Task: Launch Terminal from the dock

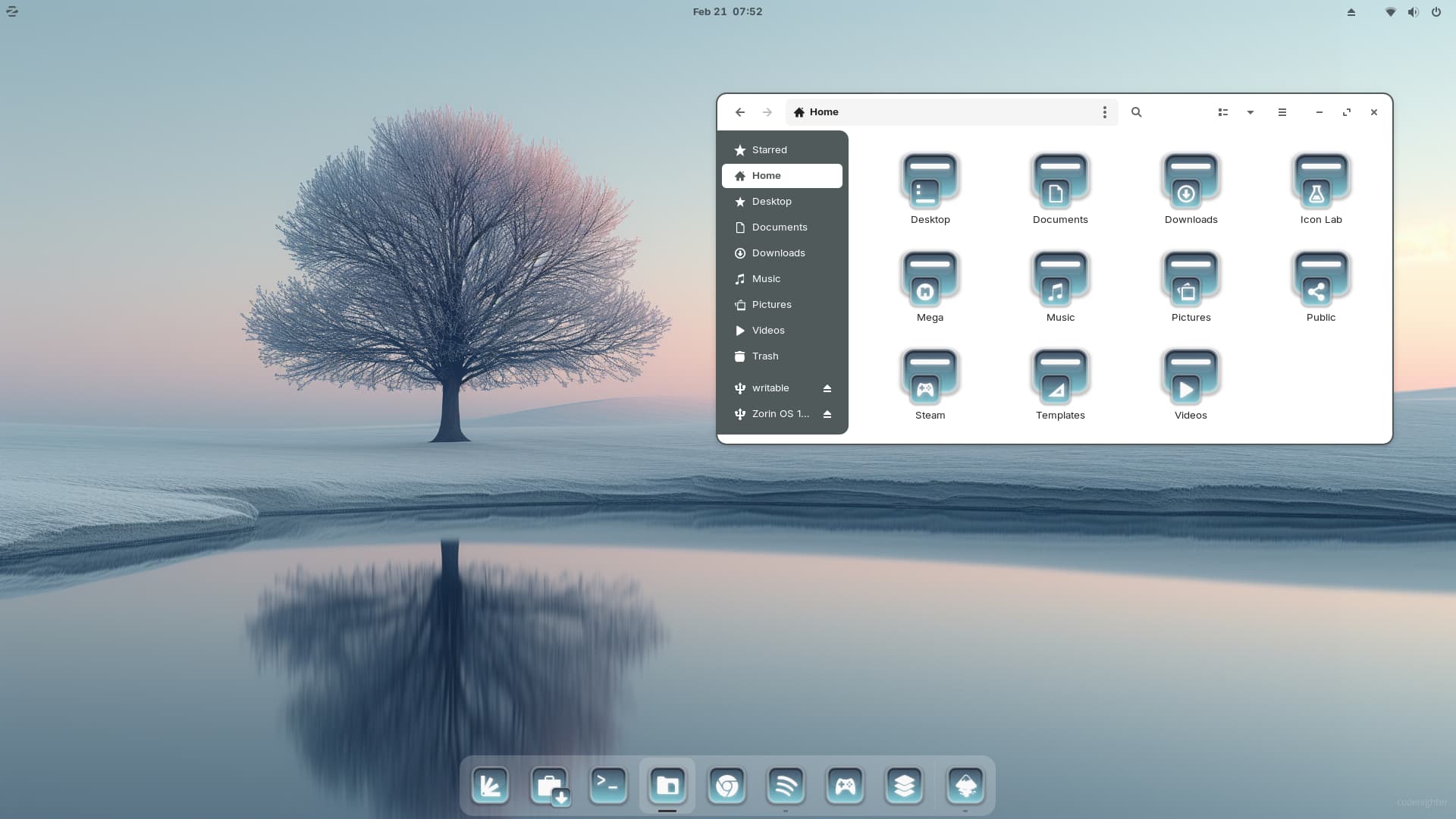Action: pyautogui.click(x=608, y=786)
